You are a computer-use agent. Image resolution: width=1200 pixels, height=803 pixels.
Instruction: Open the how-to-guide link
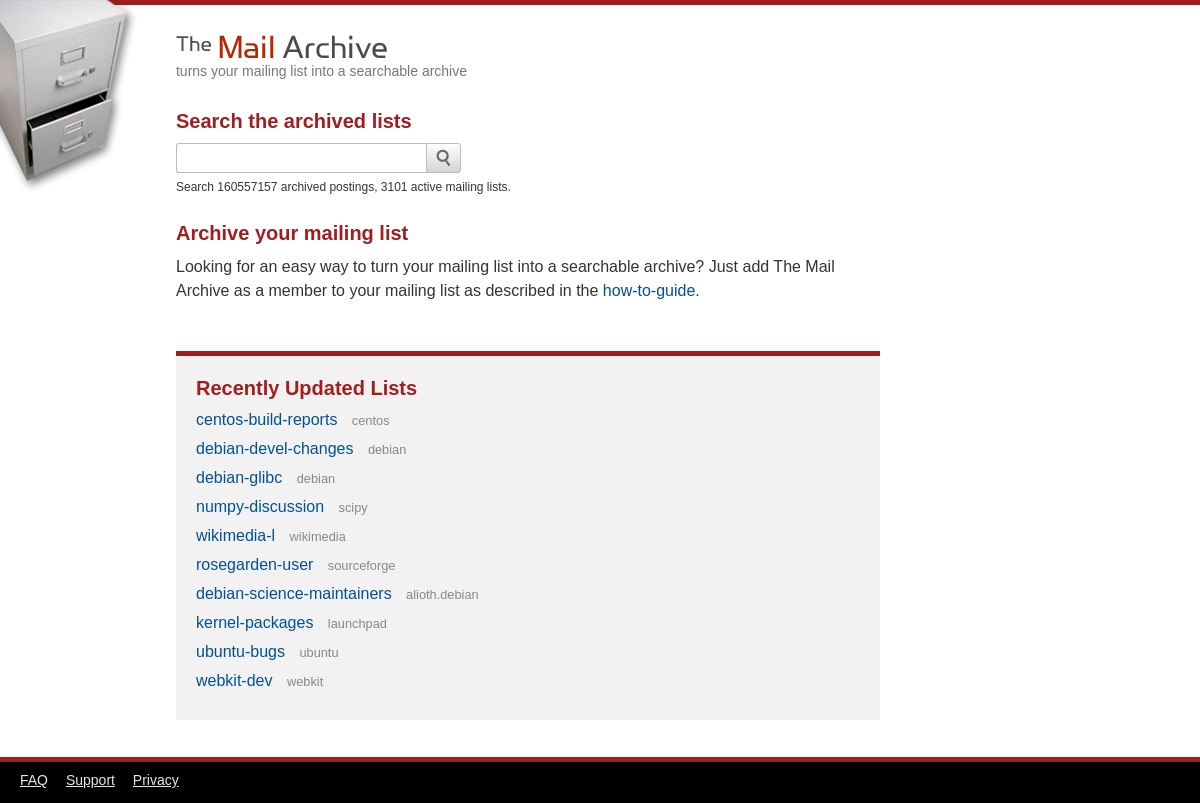648,290
